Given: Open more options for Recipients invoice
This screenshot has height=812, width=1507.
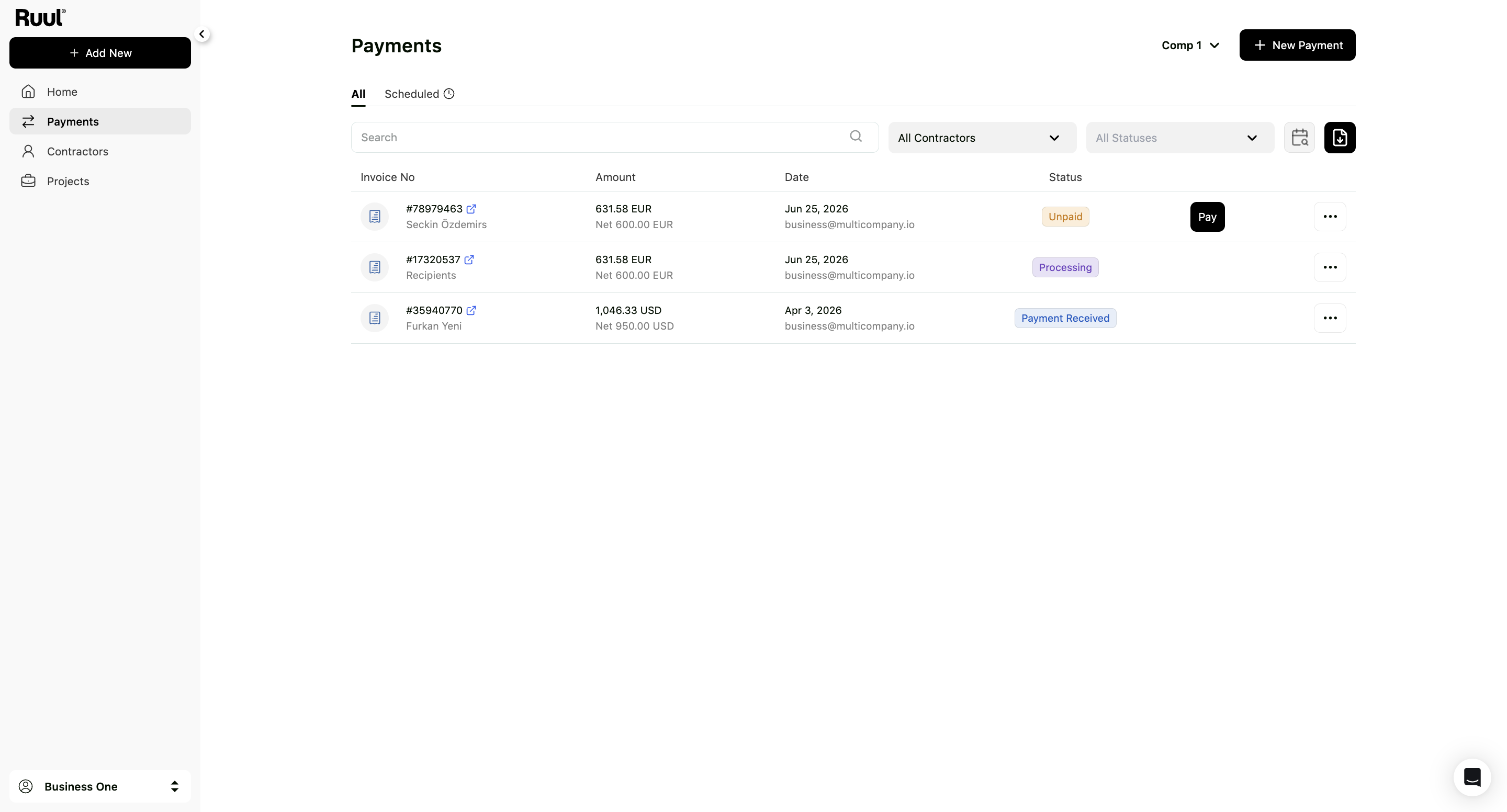Looking at the screenshot, I should click(x=1330, y=267).
